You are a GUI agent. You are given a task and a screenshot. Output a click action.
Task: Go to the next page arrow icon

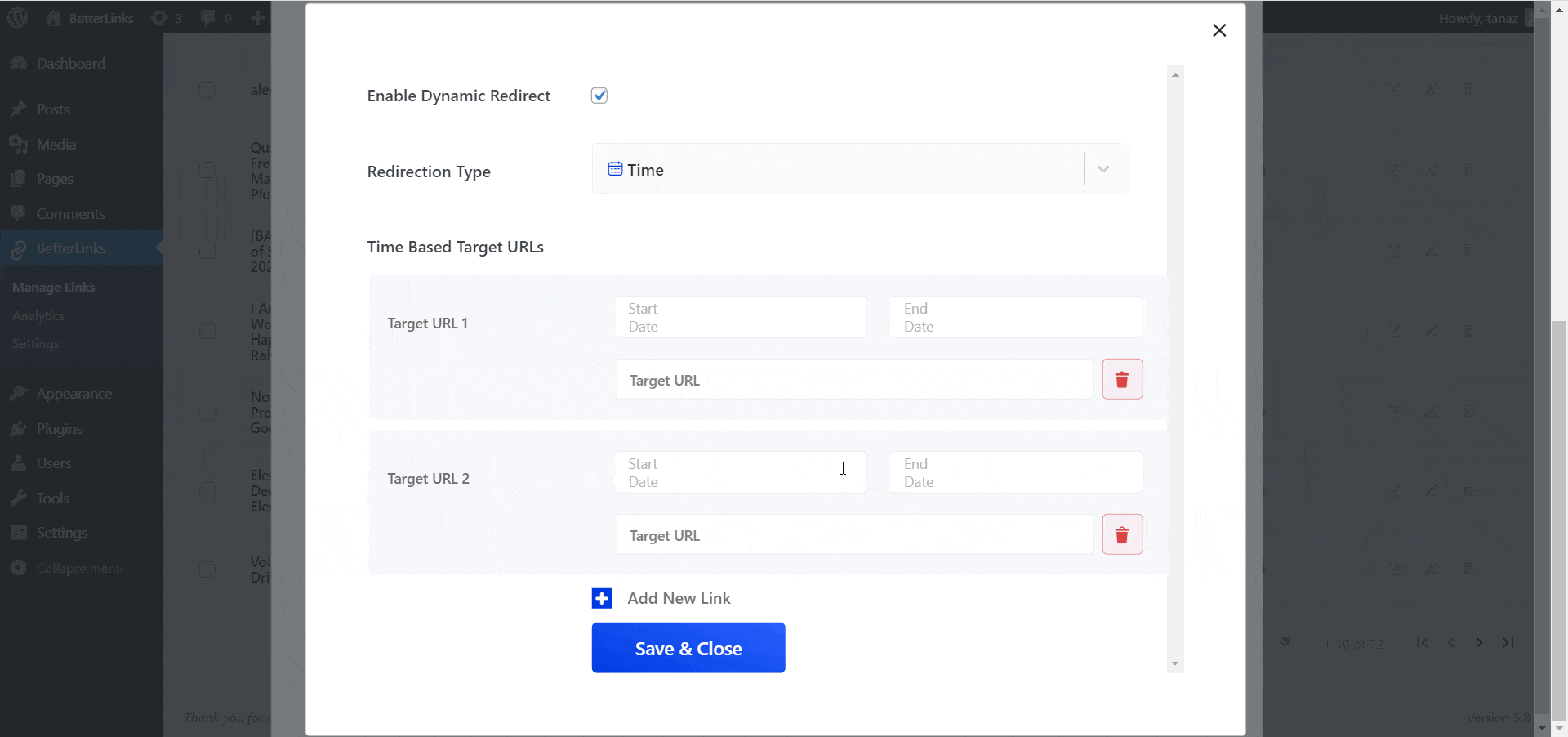point(1479,643)
